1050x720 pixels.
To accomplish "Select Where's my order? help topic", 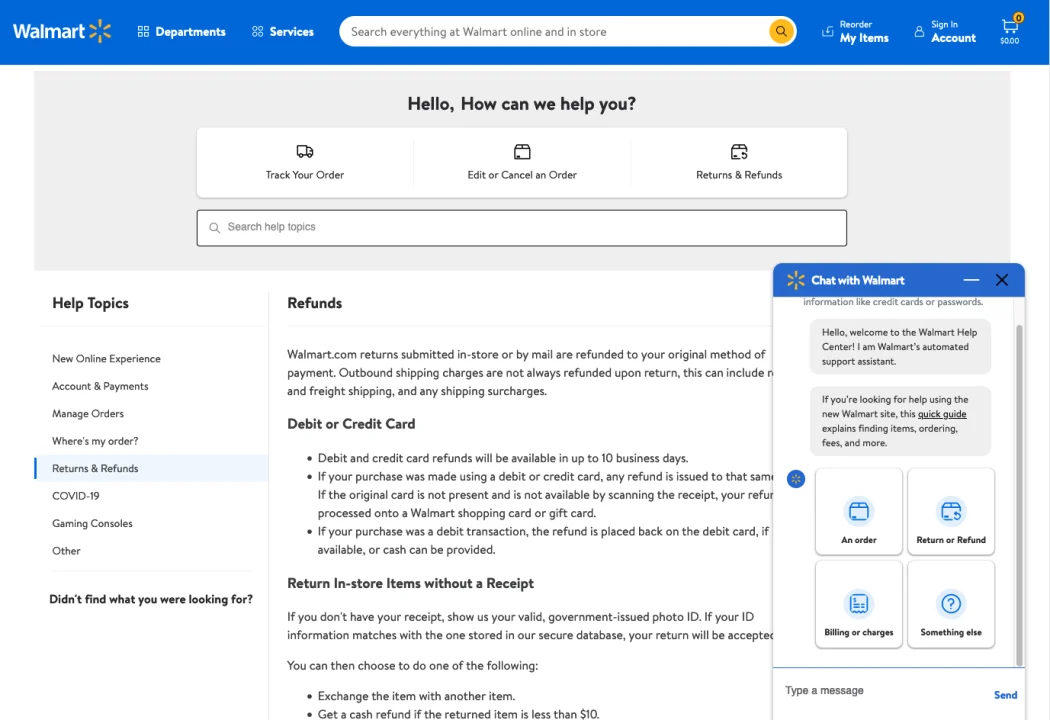I will [95, 441].
